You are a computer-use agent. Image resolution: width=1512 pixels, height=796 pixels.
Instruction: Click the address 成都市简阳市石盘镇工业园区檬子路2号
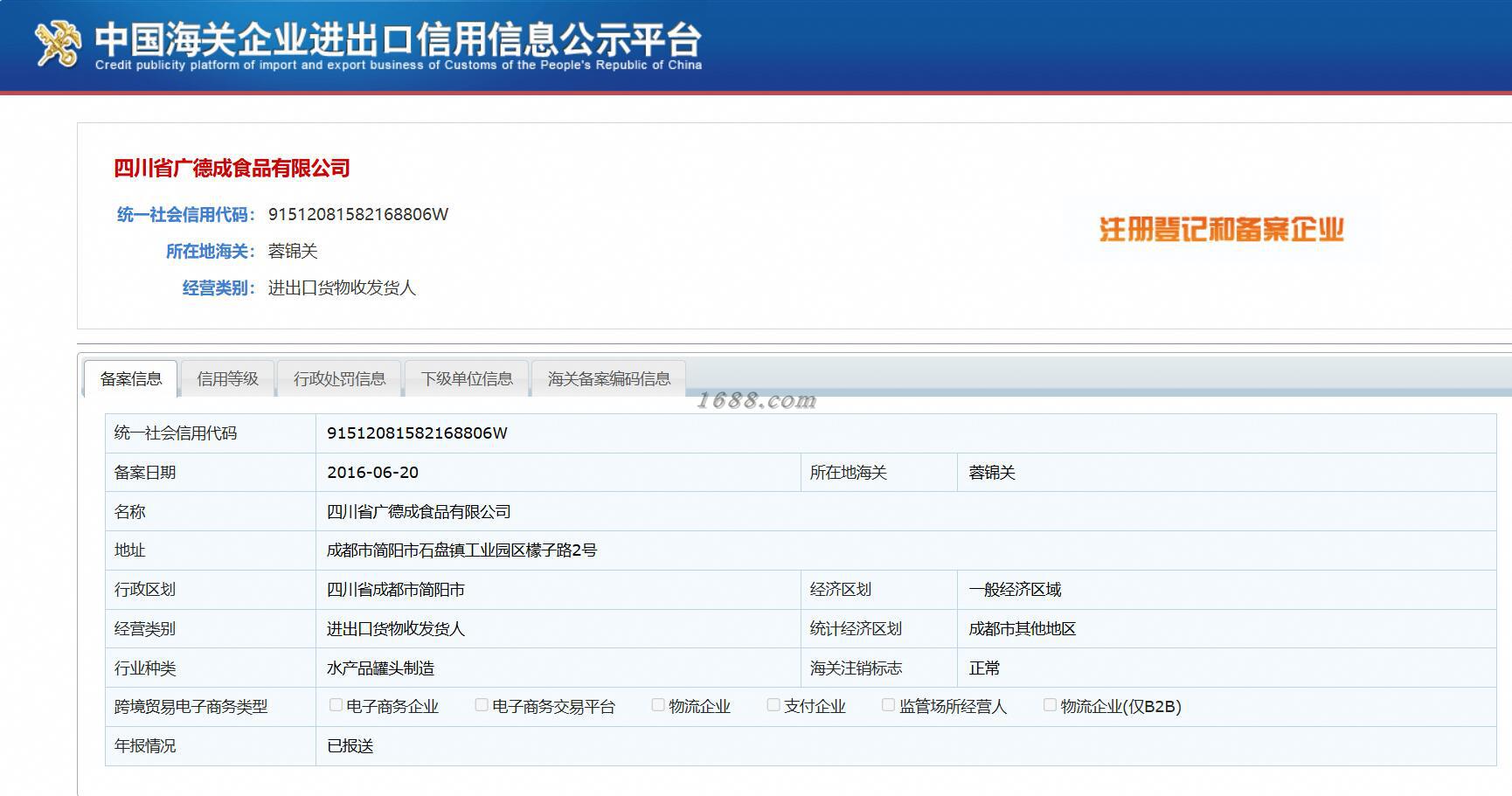point(461,550)
